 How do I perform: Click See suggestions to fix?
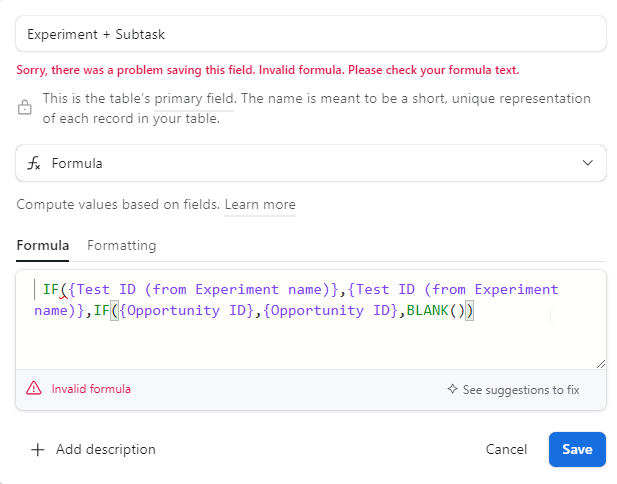[x=514, y=390]
